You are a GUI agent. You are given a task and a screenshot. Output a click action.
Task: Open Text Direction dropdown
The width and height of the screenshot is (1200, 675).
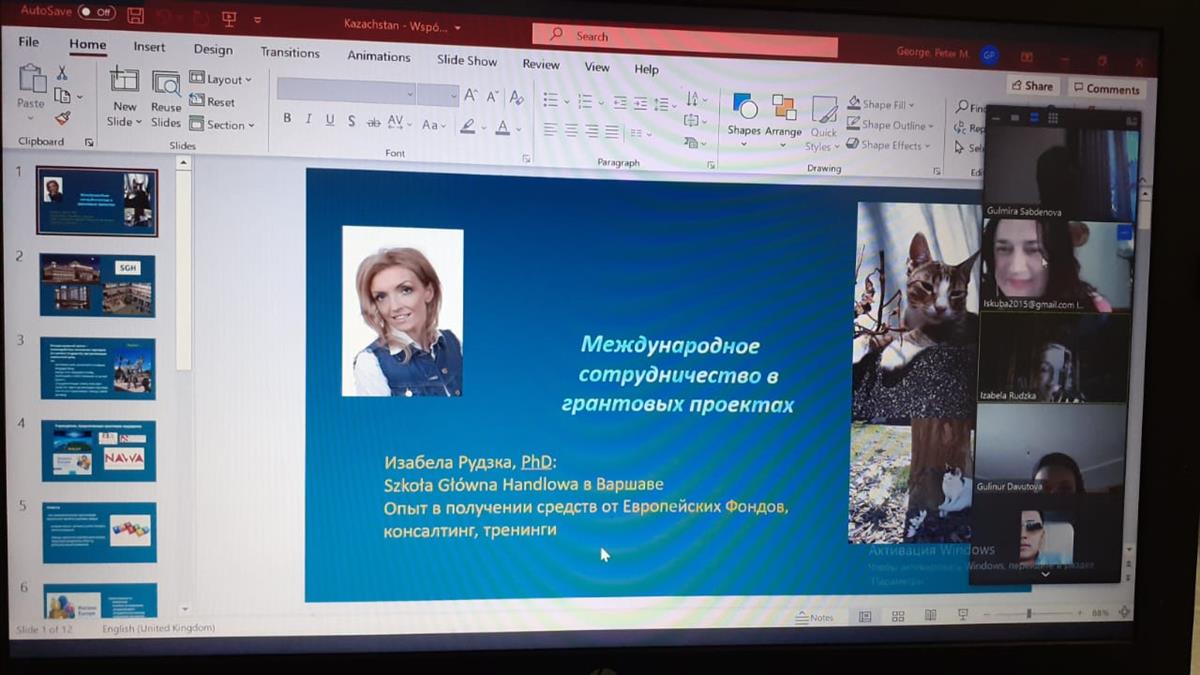pos(696,100)
